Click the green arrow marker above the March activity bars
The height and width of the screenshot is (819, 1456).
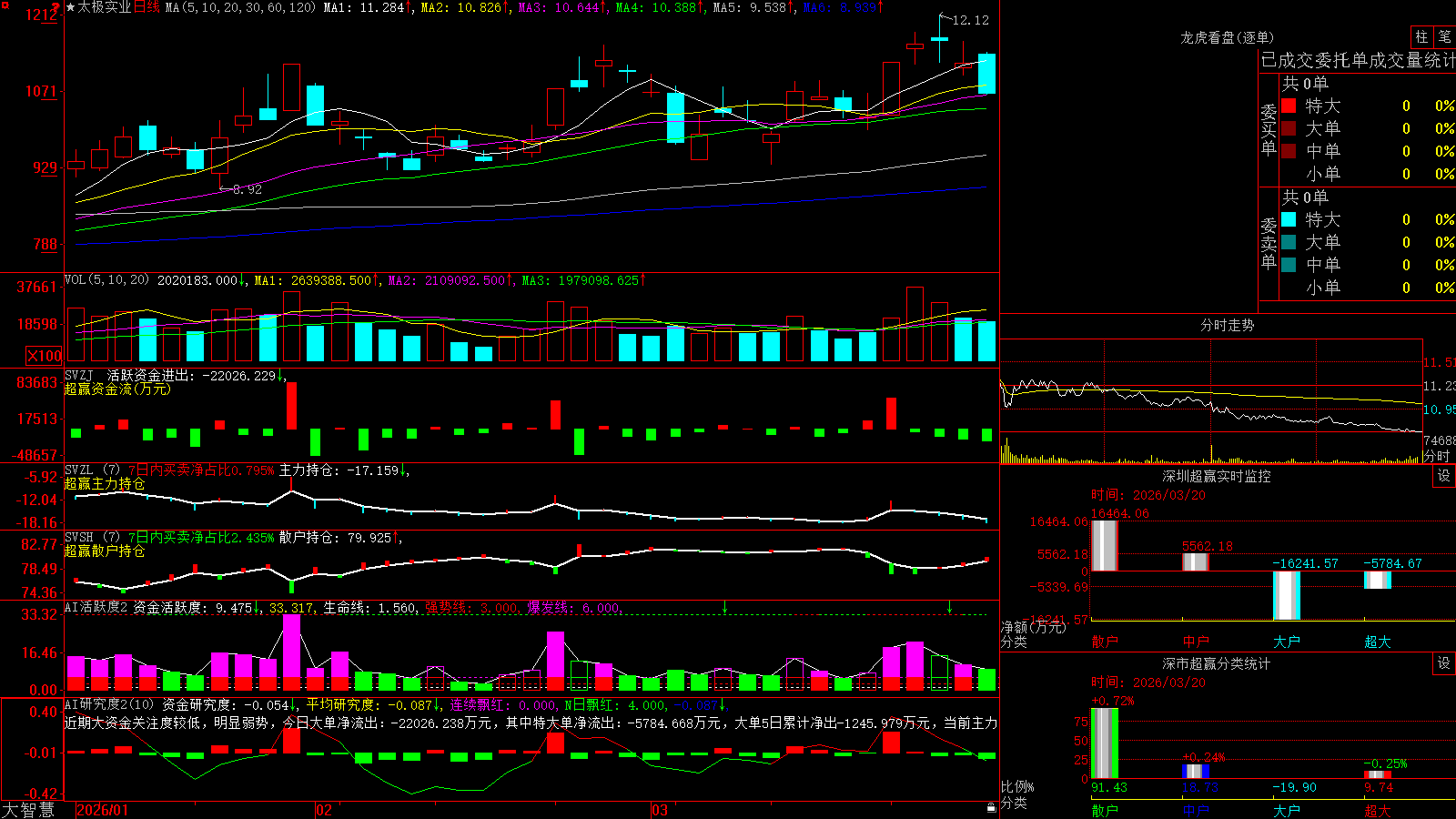(724, 607)
